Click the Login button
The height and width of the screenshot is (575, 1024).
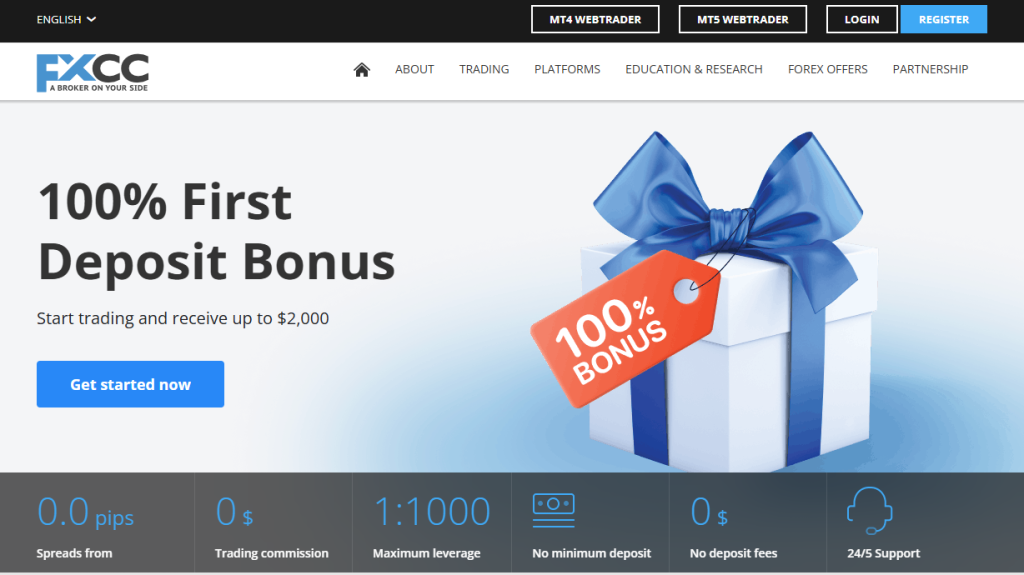[x=861, y=20]
